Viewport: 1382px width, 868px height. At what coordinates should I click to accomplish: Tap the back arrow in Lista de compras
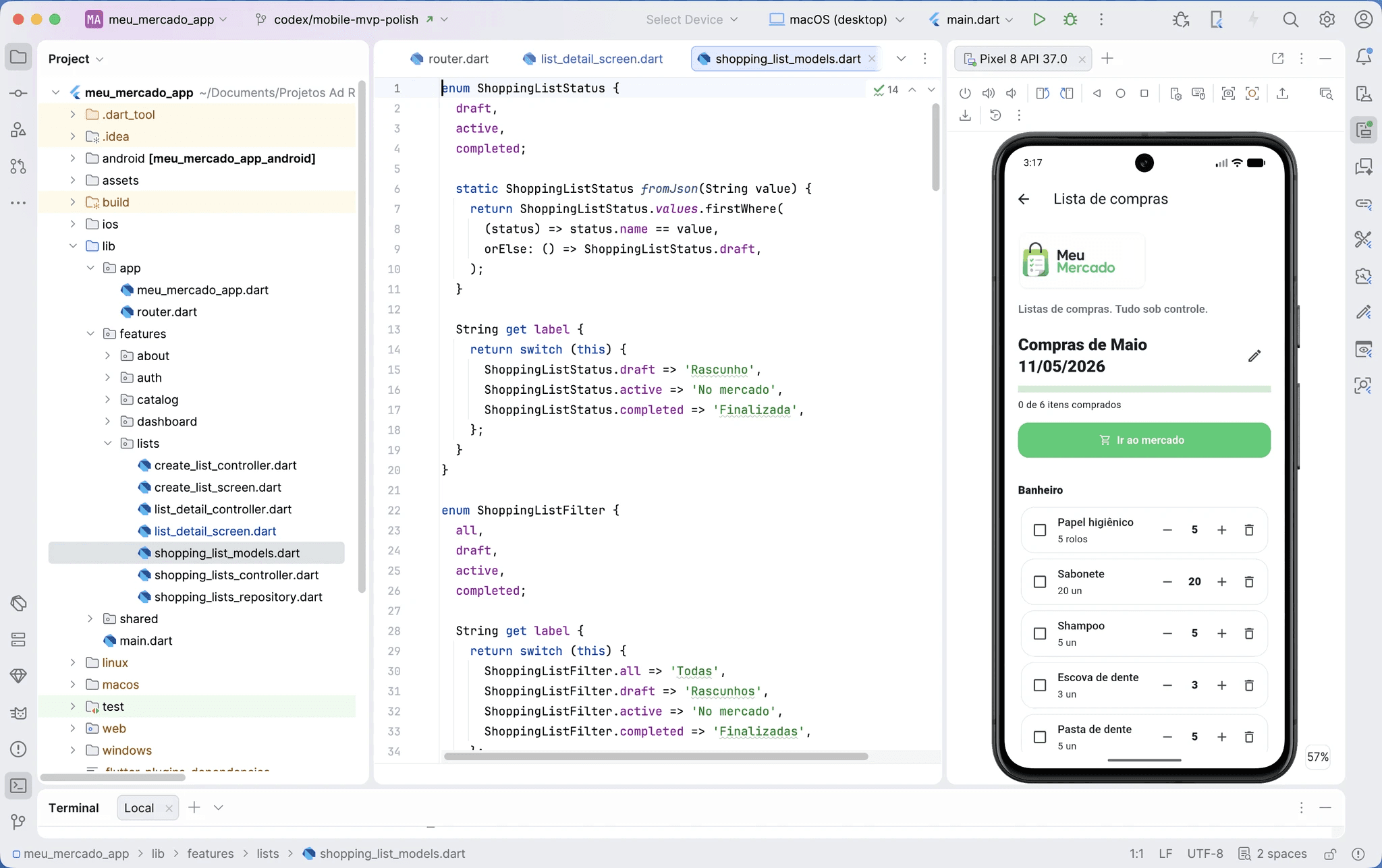click(x=1024, y=199)
